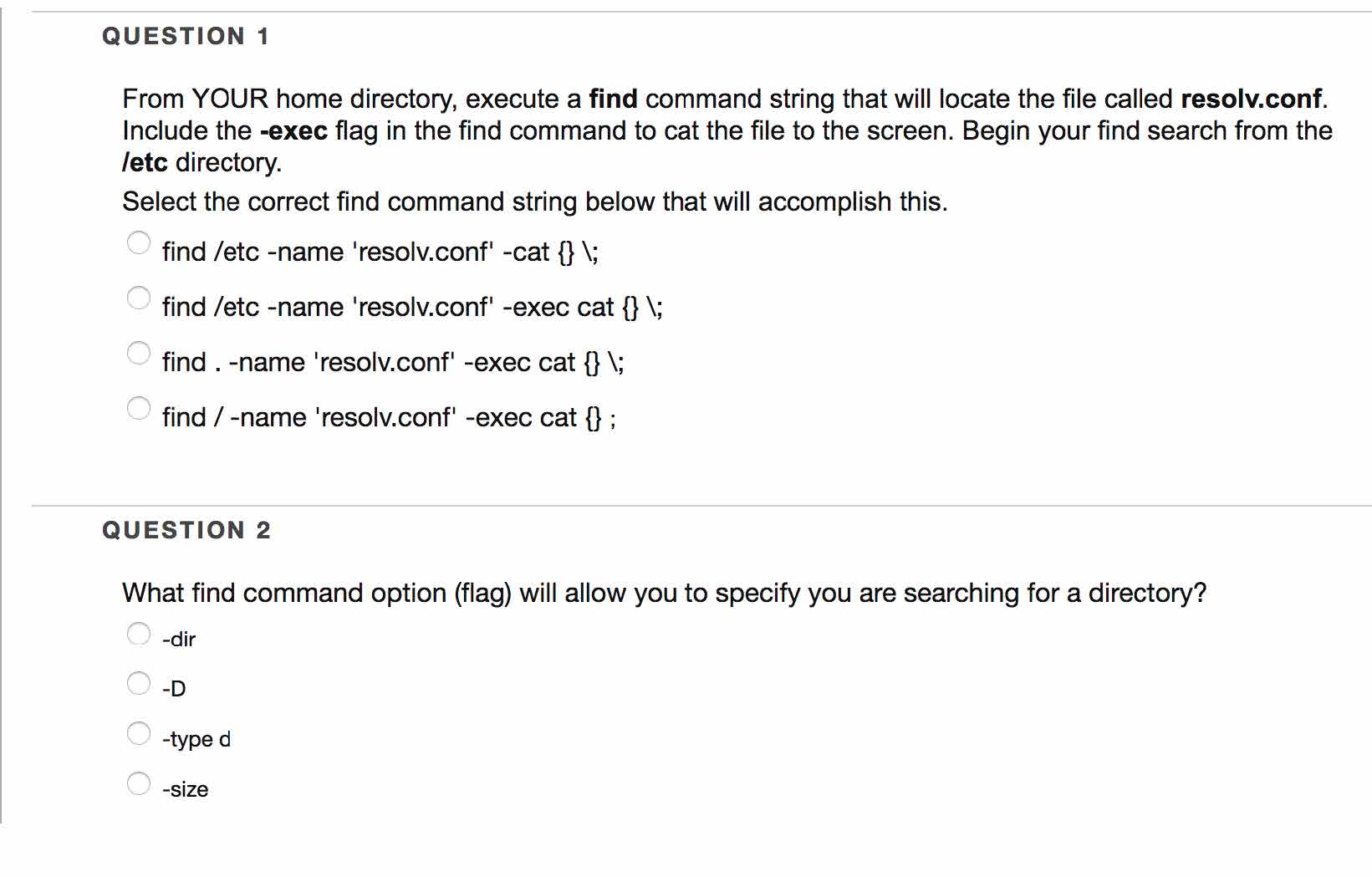This screenshot has height=877, width=1372.
Task: Click the bold 'resolv.conf' word in Question 1
Action: coord(1251,99)
